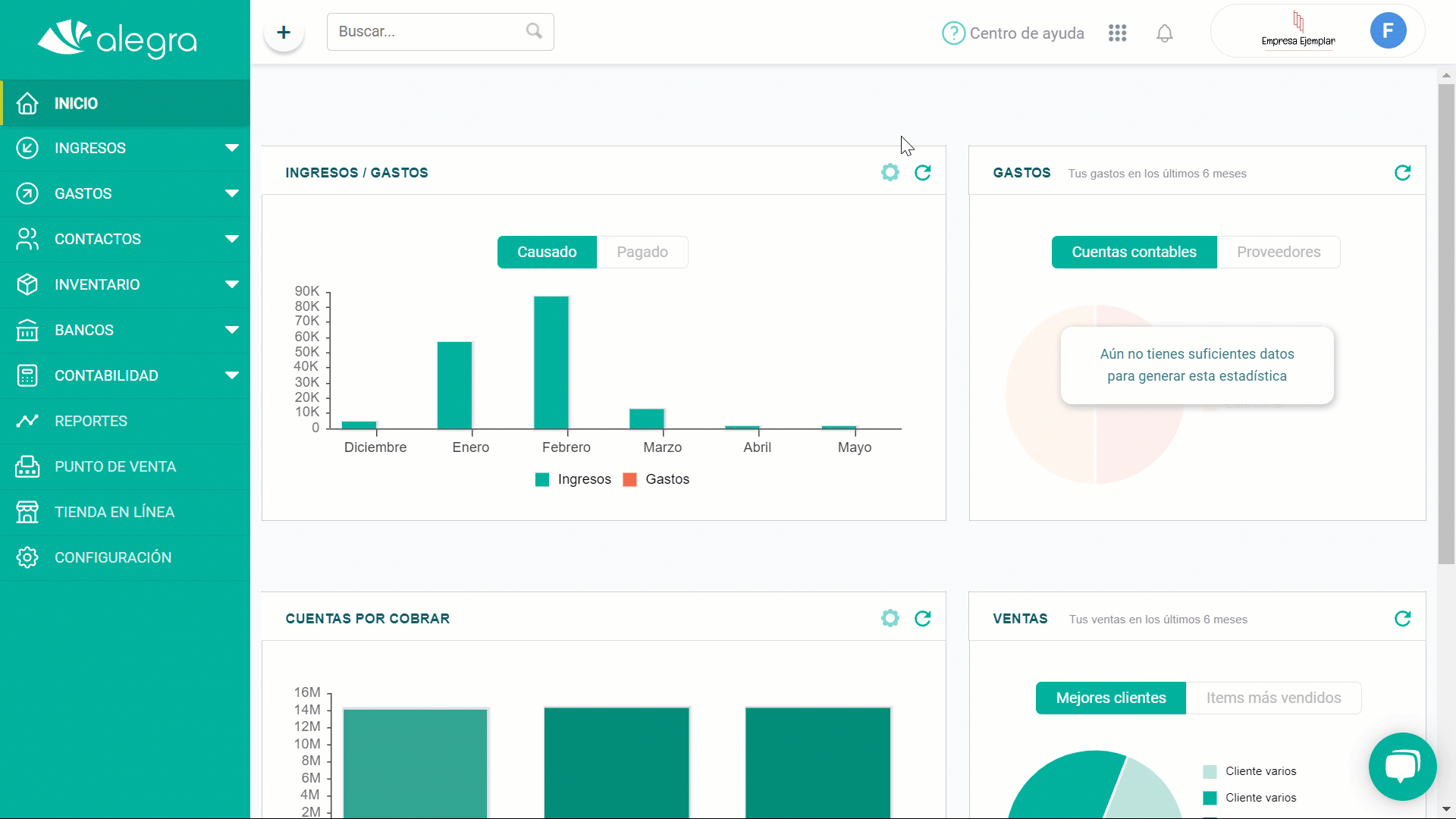Switch chart to Pagado
This screenshot has width=1456, height=819.
coord(642,252)
